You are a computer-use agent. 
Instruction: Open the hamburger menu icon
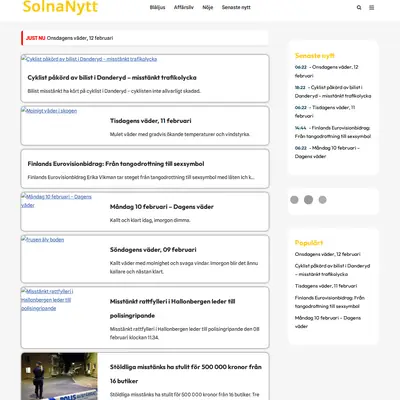[x=372, y=7]
